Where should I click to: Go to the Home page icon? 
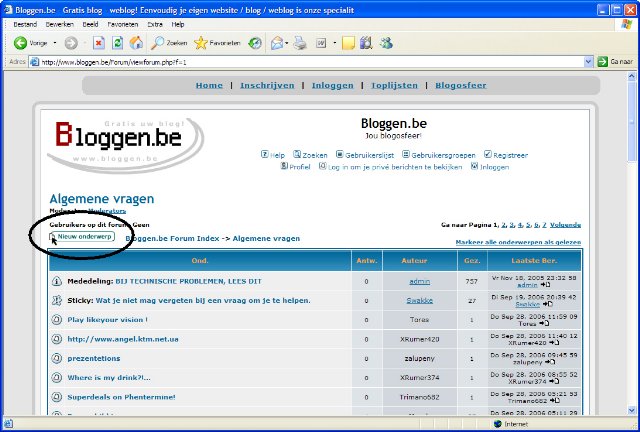tap(135, 43)
